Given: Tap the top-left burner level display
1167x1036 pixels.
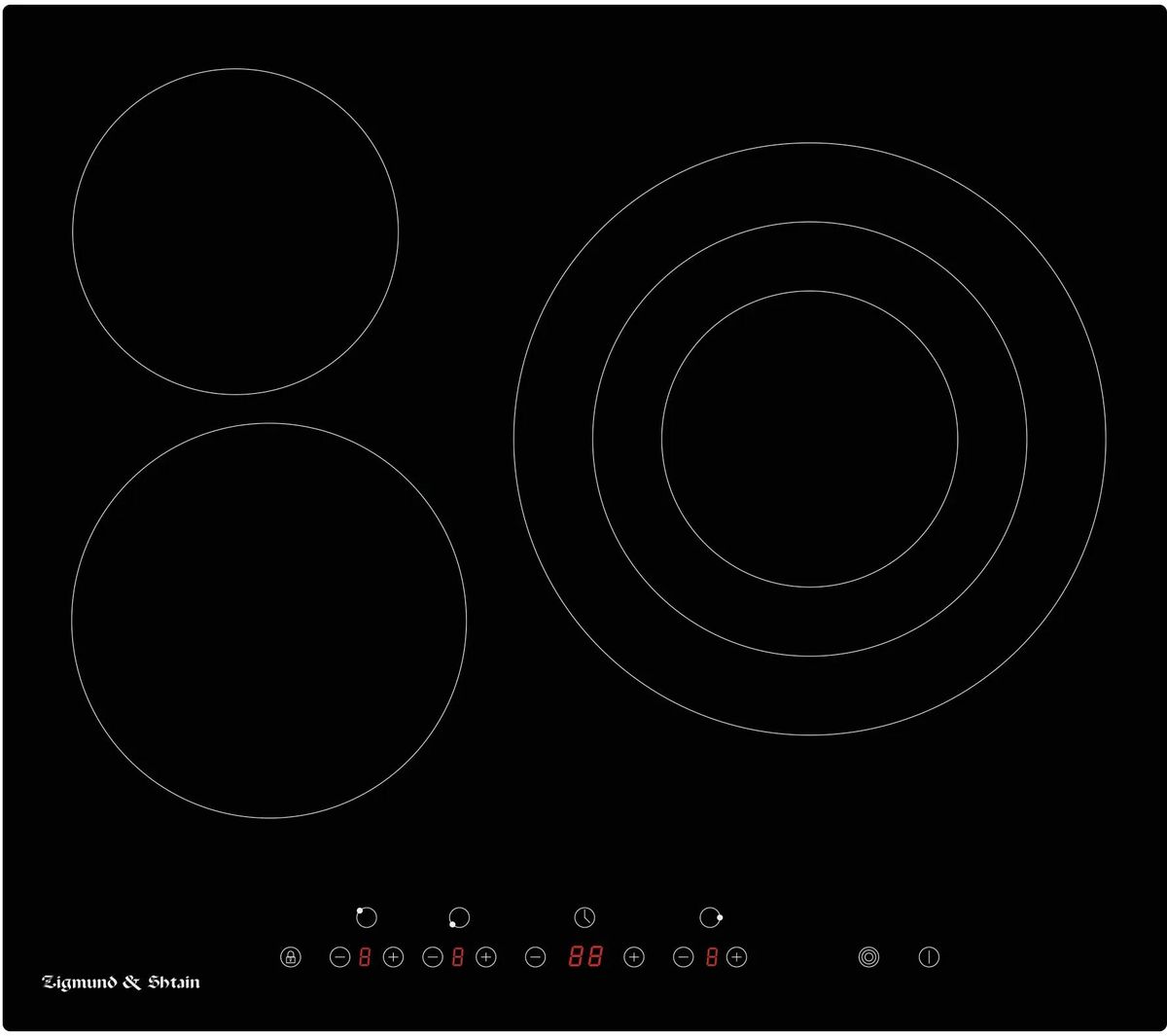Looking at the screenshot, I should coord(366,957).
